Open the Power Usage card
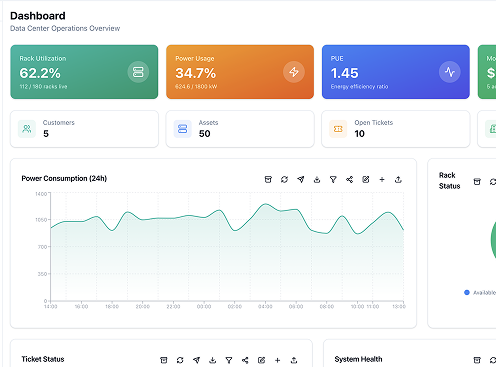The height and width of the screenshot is (367, 496). pyautogui.click(x=240, y=72)
